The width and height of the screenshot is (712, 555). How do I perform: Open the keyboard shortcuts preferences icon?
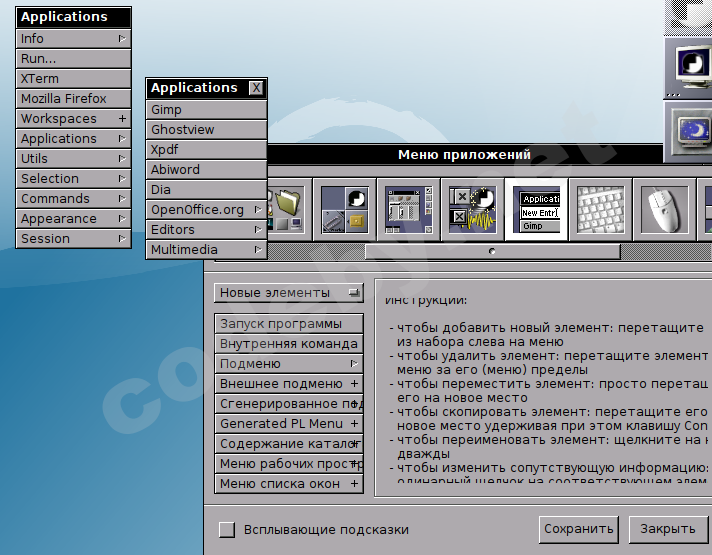point(601,209)
